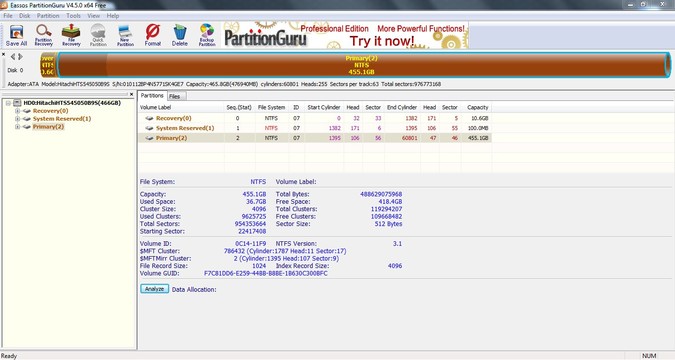Collapse the HD0 Hitachi disk node
This screenshot has width=675, height=360.
coord(8,103)
